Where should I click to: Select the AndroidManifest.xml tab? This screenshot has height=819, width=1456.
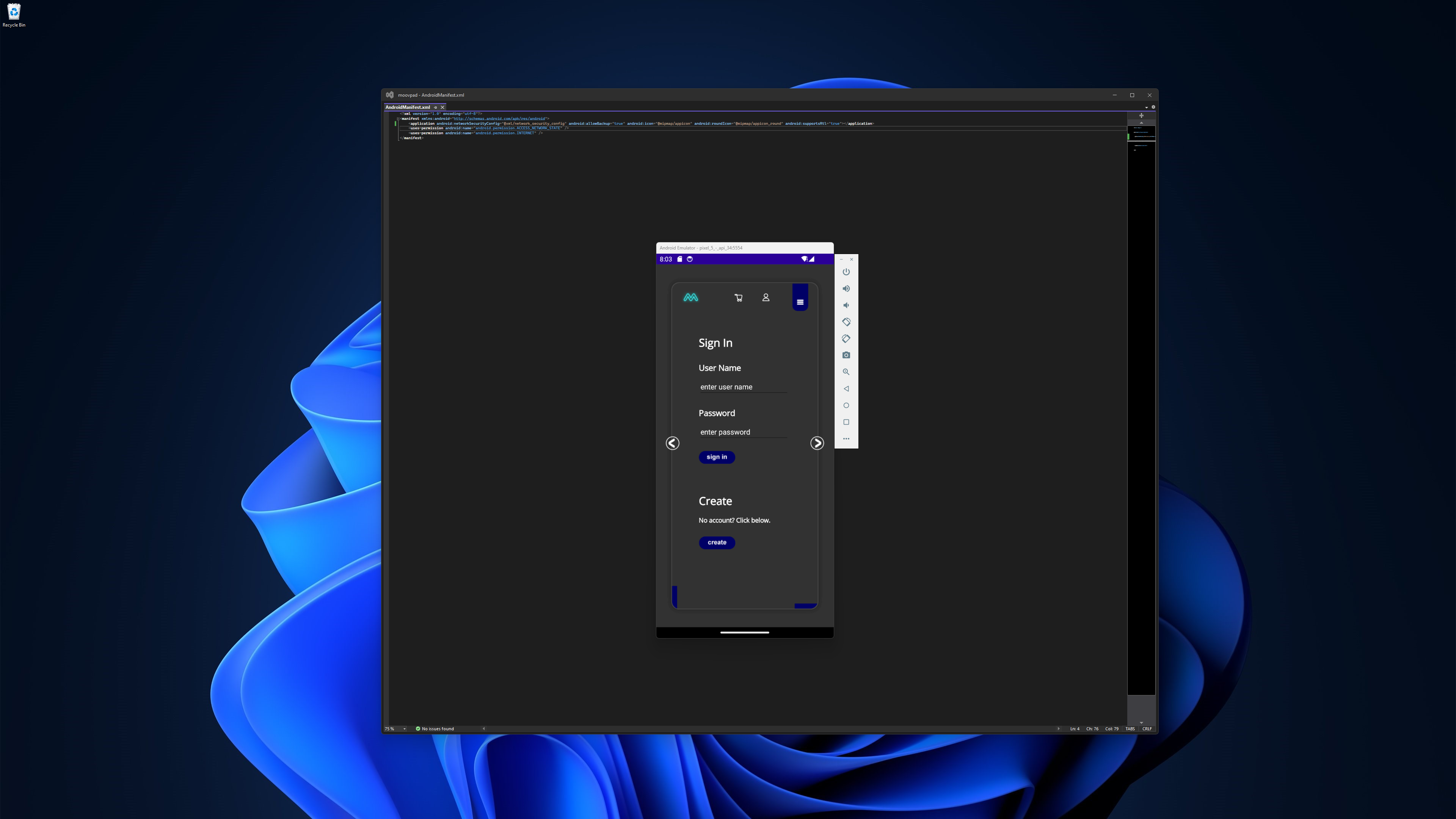pyautogui.click(x=408, y=107)
